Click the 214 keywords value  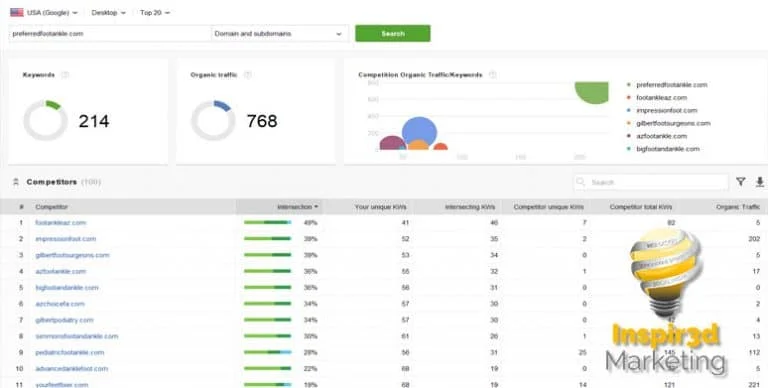tap(94, 121)
